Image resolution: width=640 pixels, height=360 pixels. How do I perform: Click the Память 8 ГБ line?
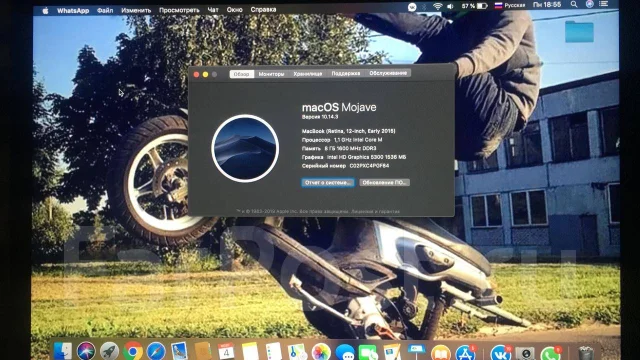pyautogui.click(x=339, y=148)
